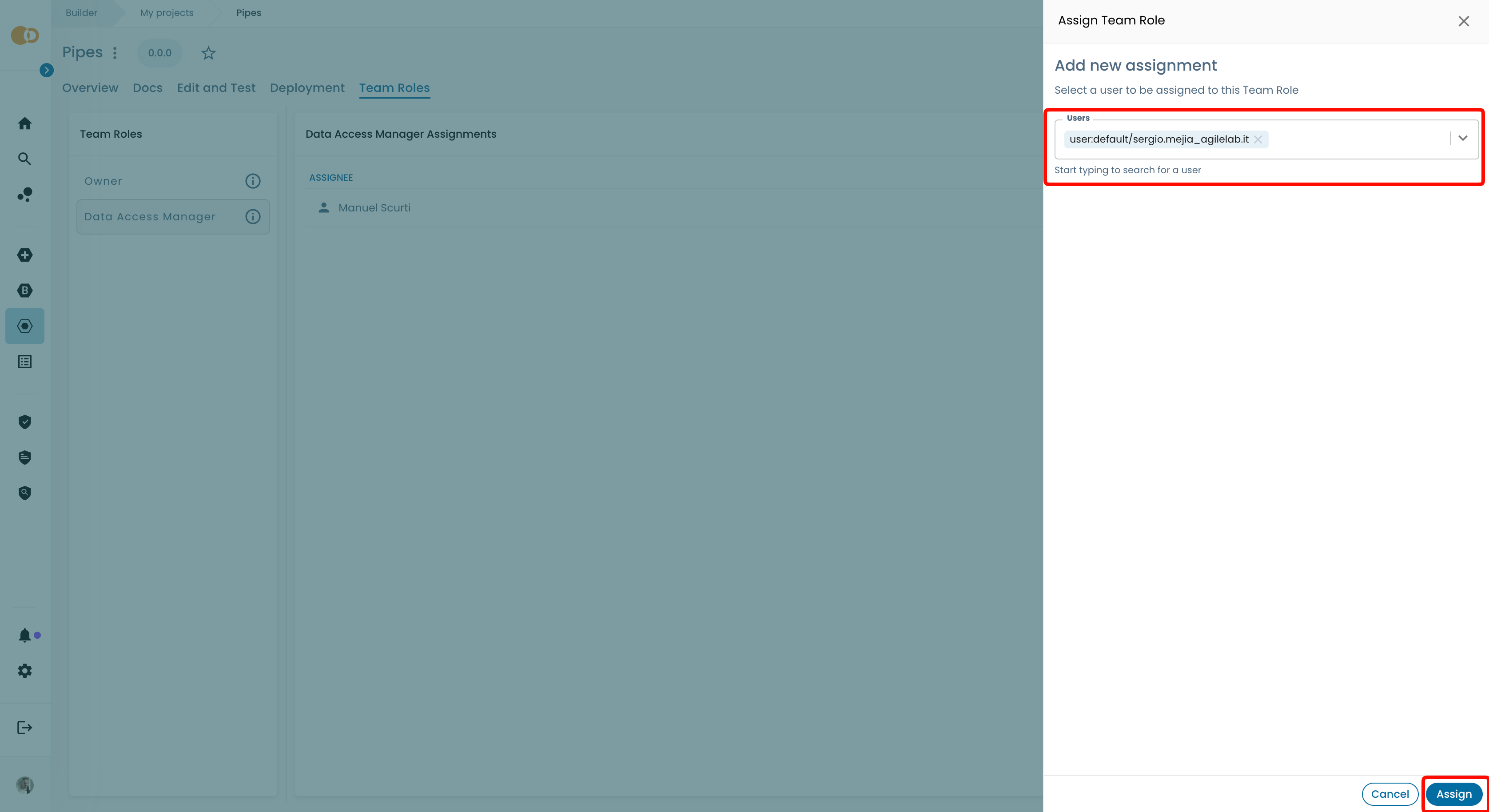Log out using the exit arrow icon
Screen dimensions: 1489x812
25,727
